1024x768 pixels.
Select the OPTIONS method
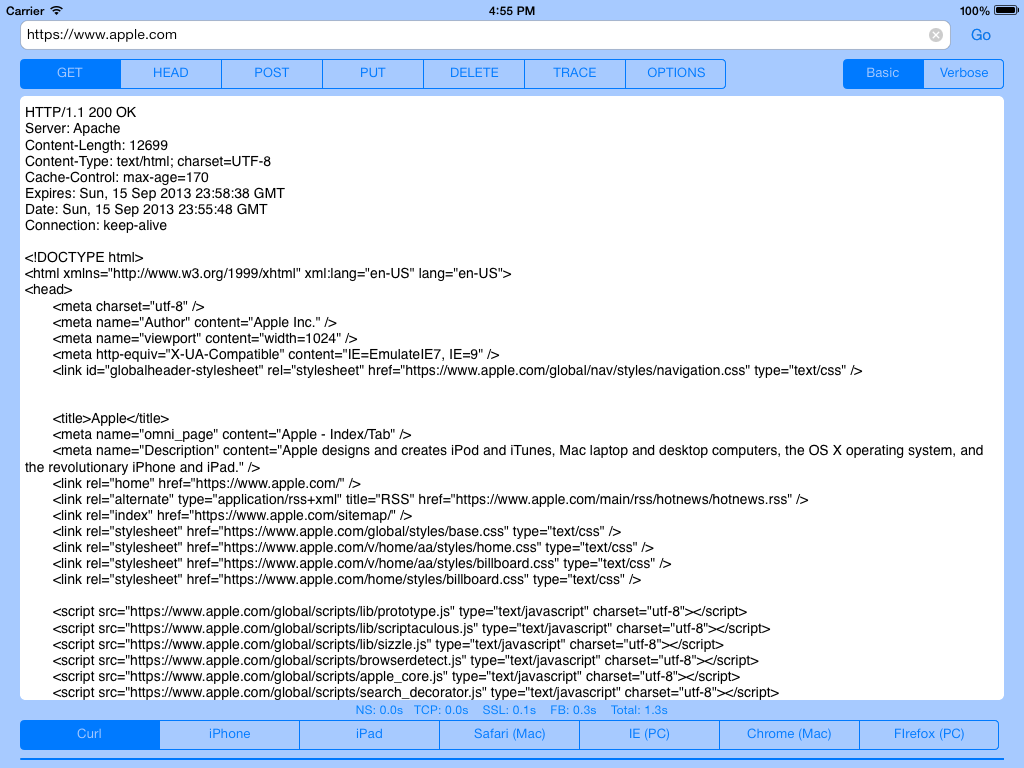(676, 73)
